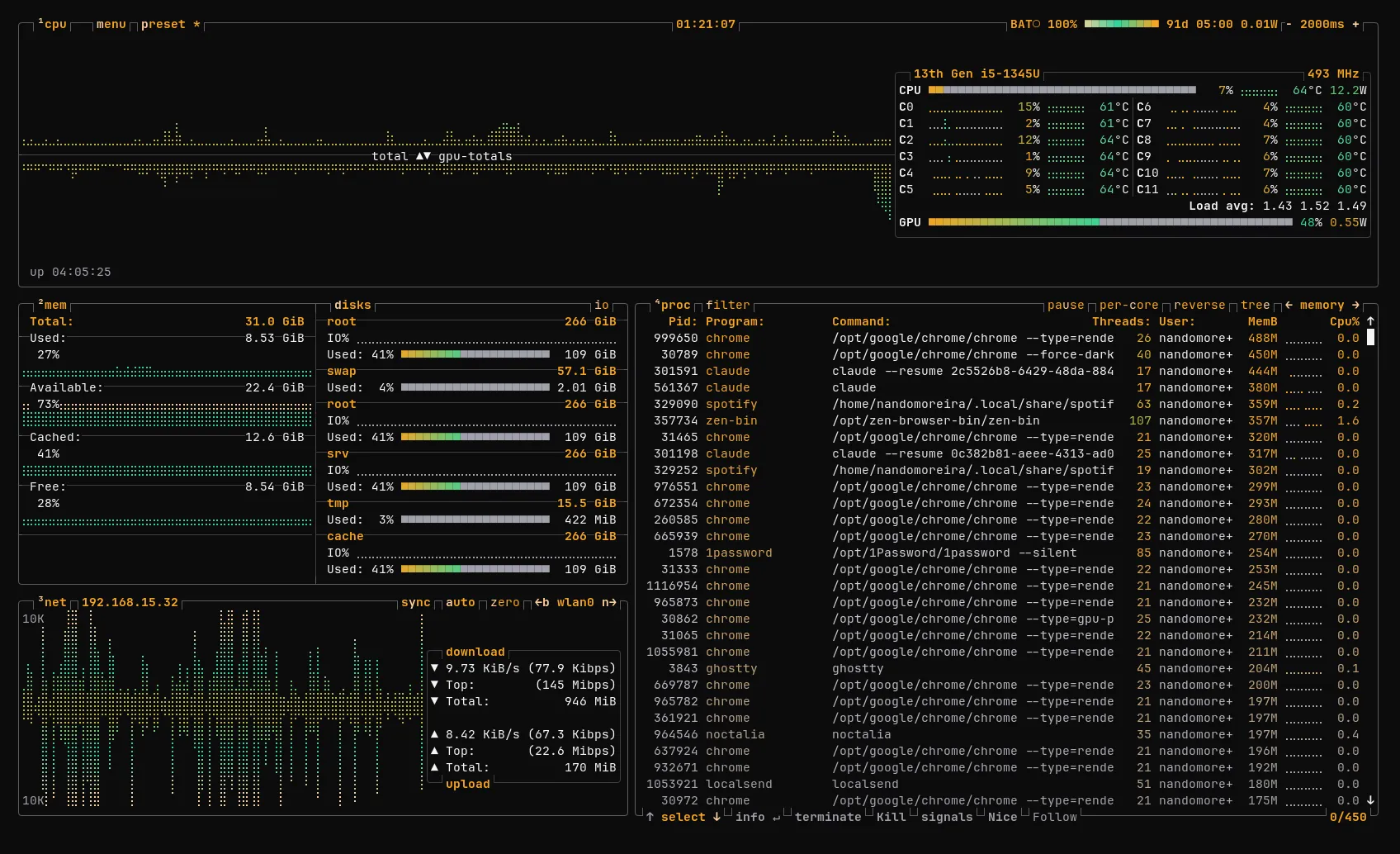
Task: Click the memory sorting field label
Action: (x=1322, y=305)
